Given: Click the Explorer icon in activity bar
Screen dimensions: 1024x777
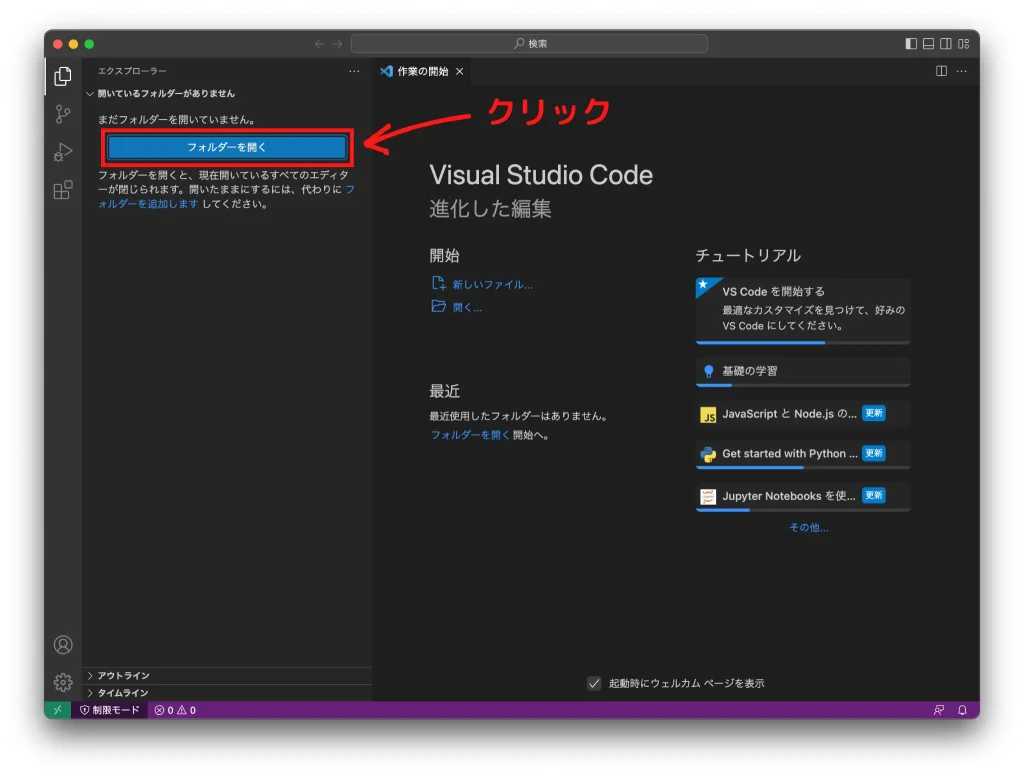Looking at the screenshot, I should coord(63,76).
